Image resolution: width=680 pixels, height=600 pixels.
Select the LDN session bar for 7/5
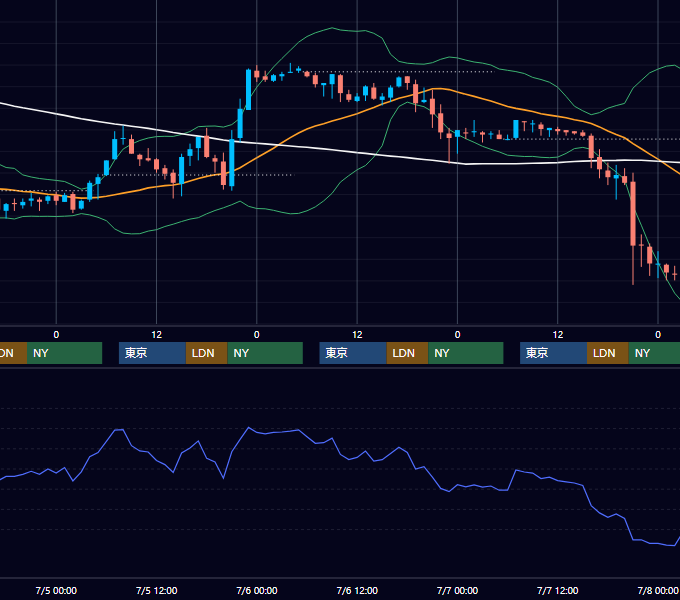206,353
